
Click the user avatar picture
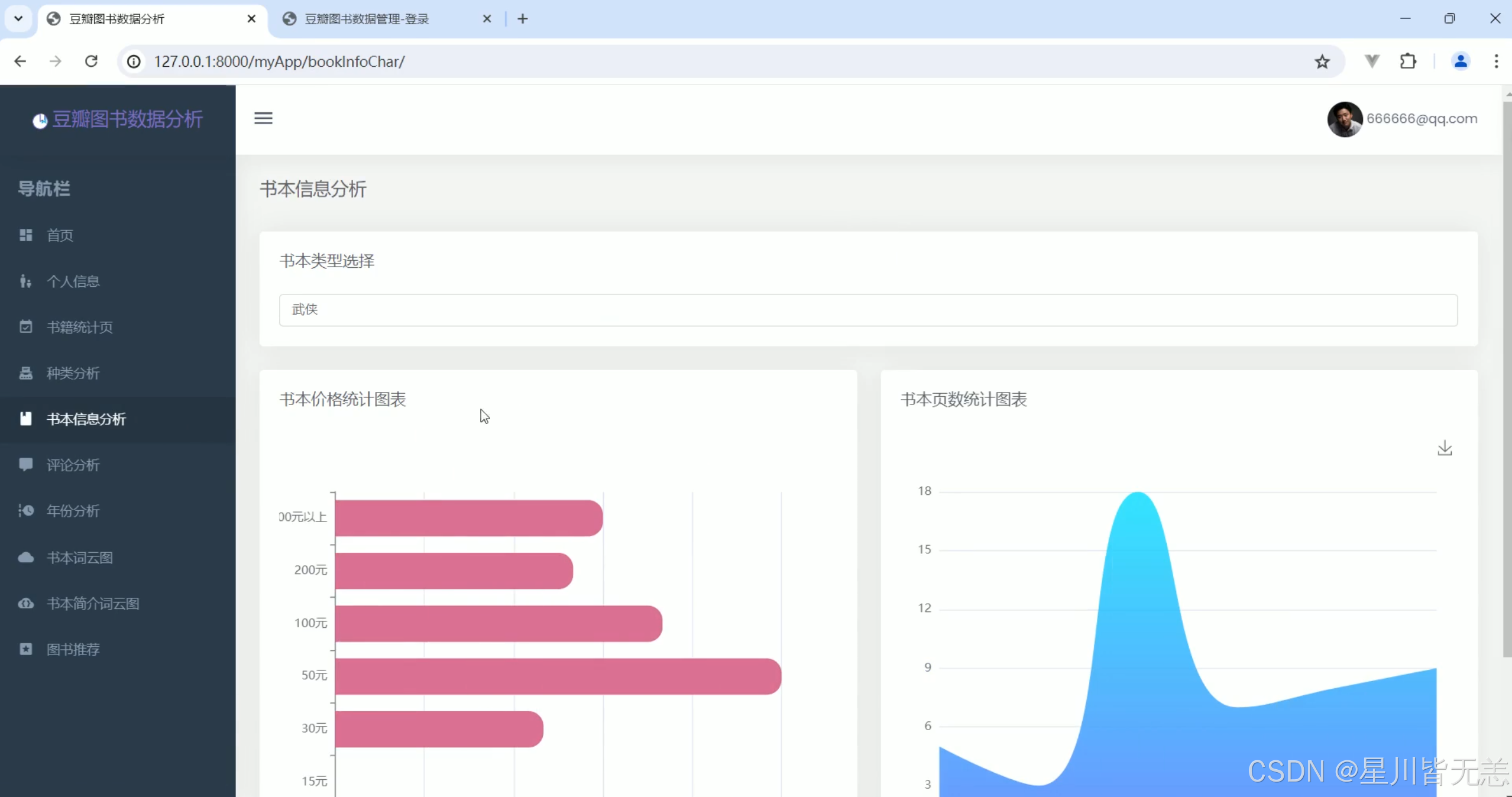(x=1344, y=119)
